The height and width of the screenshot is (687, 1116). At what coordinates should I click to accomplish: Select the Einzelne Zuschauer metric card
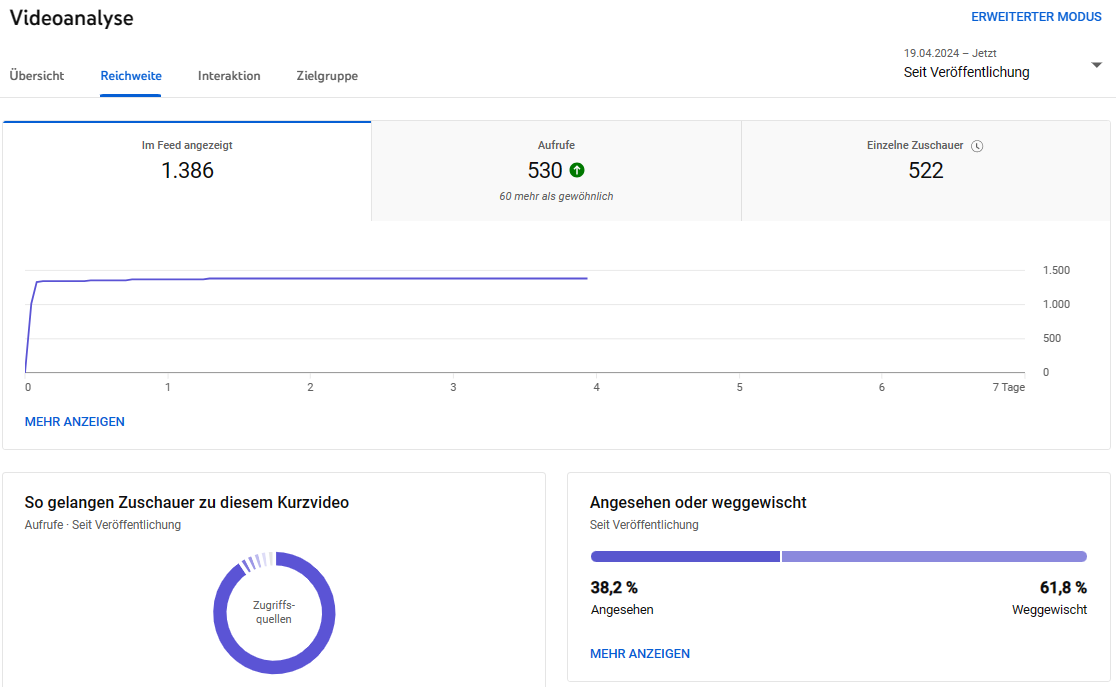(925, 171)
